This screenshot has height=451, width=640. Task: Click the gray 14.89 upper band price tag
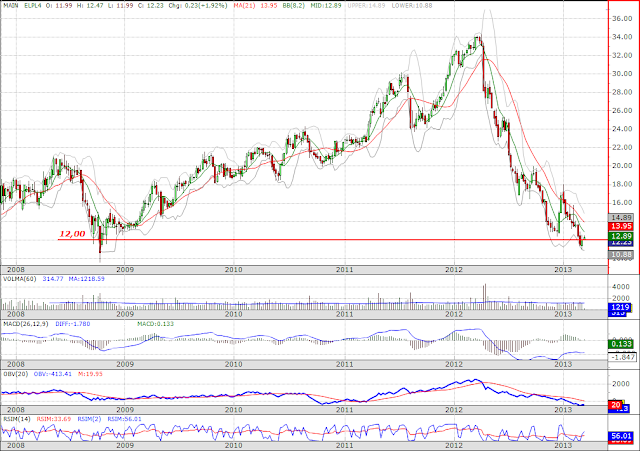pos(620,218)
